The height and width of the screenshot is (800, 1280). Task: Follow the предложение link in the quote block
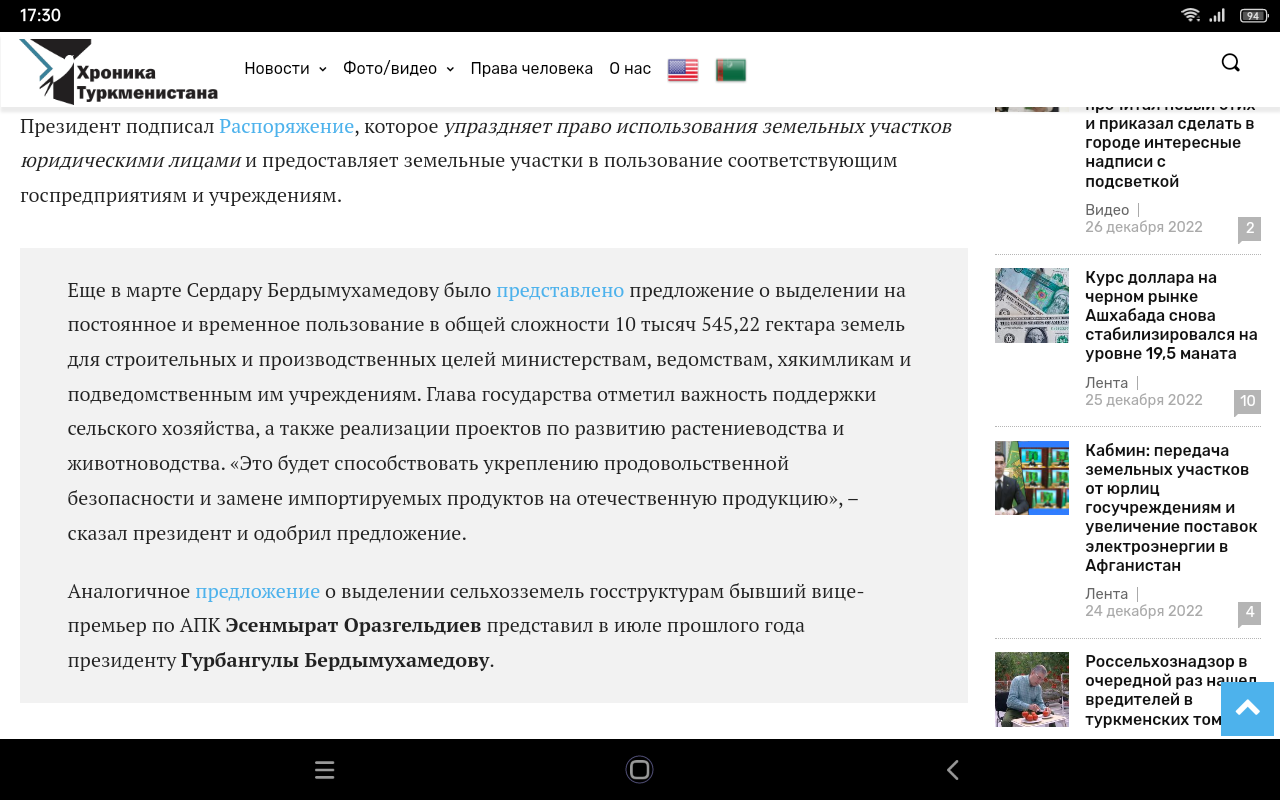click(258, 591)
